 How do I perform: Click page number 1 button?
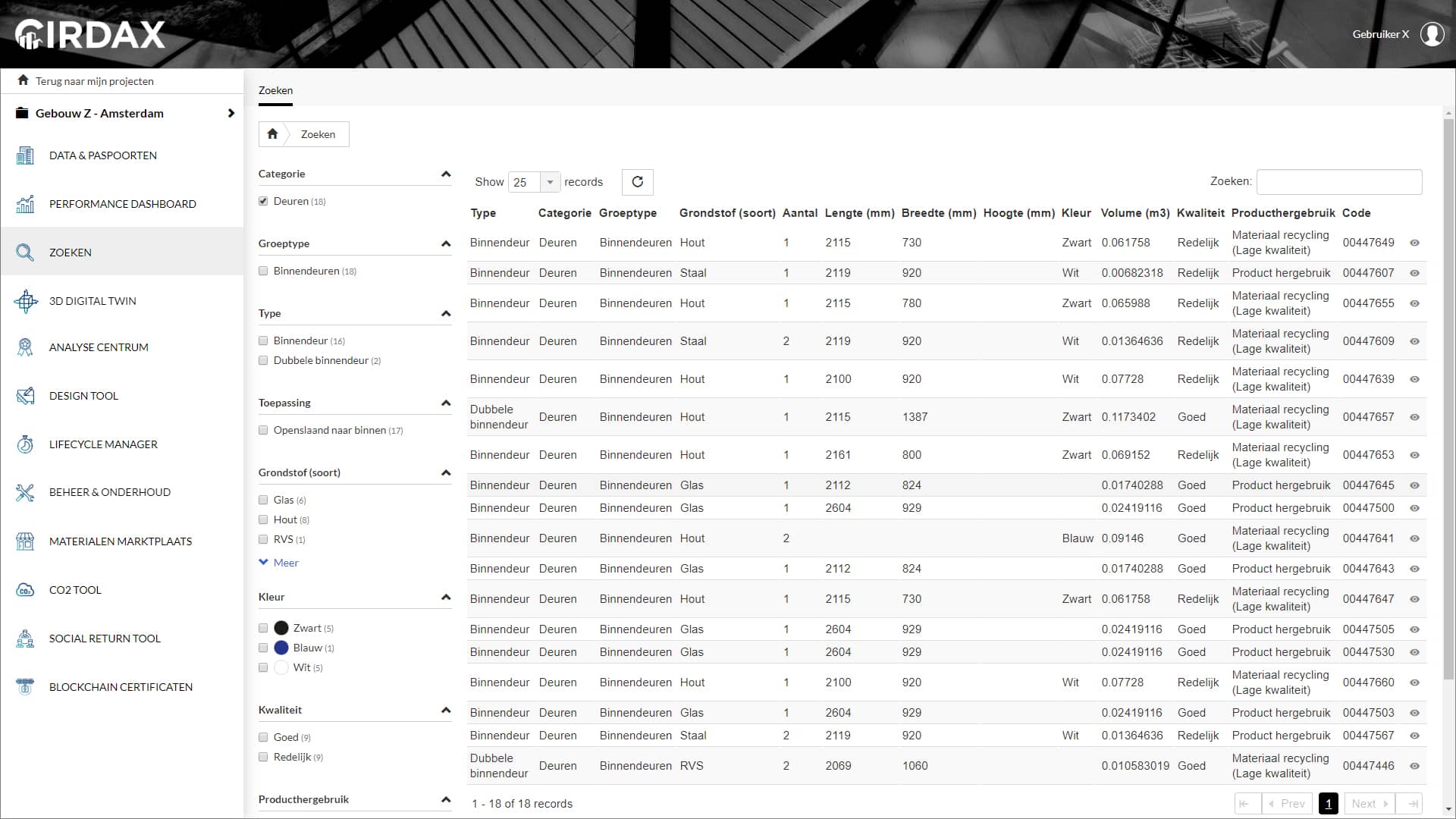pyautogui.click(x=1328, y=804)
